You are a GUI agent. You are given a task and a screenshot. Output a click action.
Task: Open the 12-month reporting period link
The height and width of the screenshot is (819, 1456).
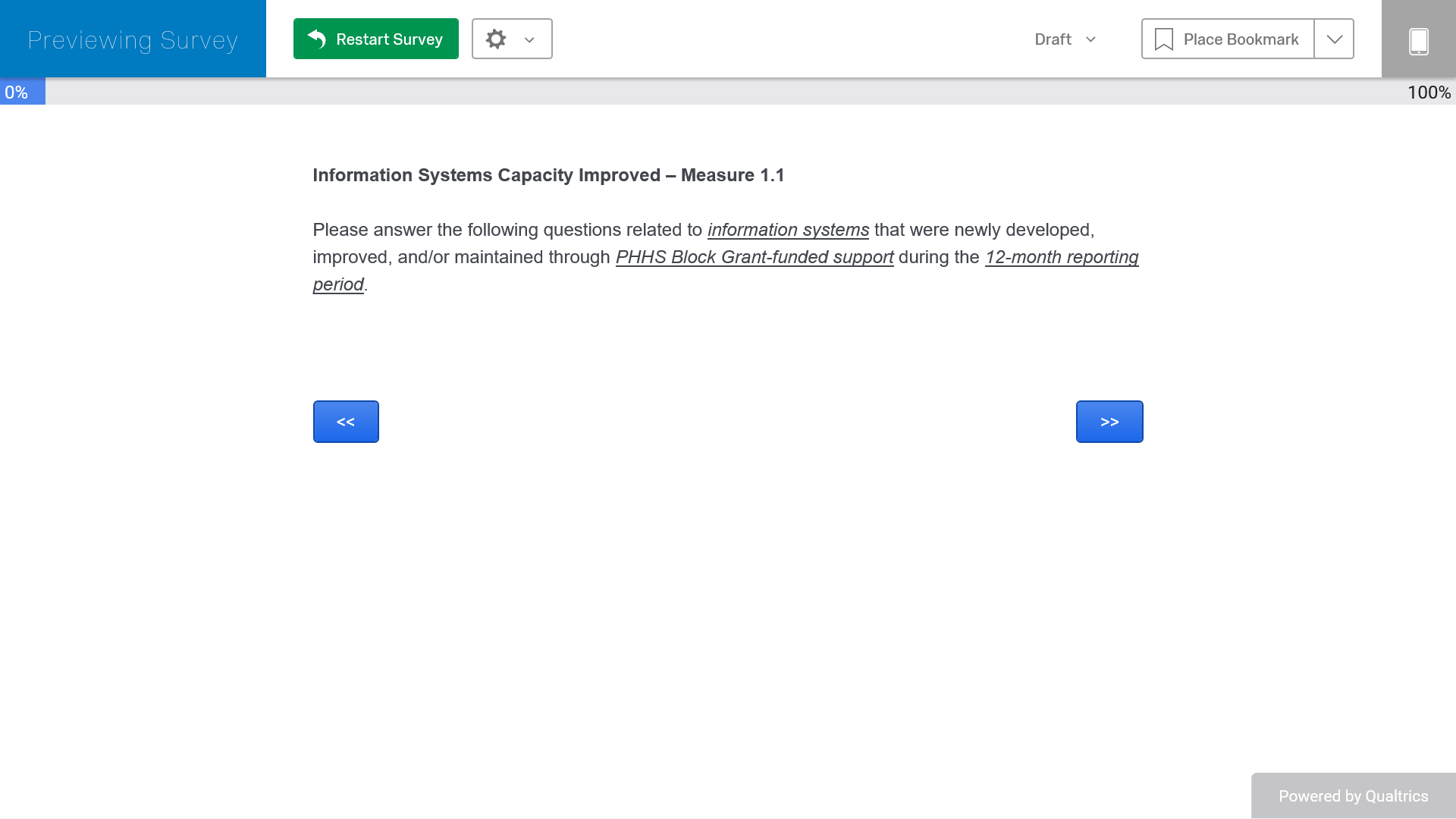[x=1061, y=257]
